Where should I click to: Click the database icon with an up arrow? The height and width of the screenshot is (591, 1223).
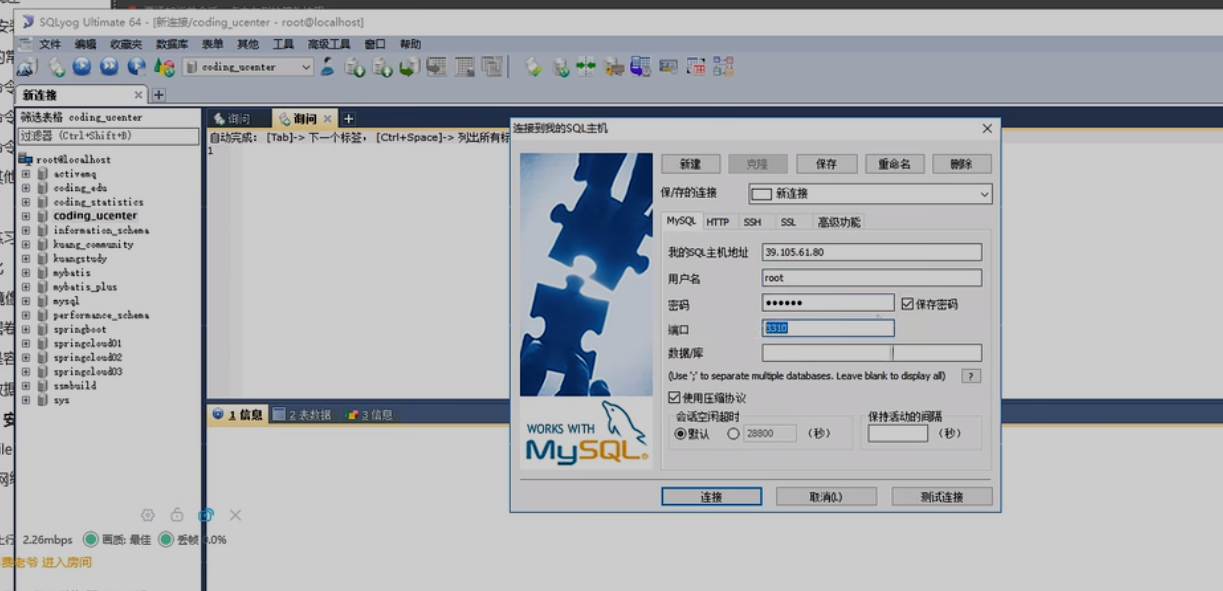pyautogui.click(x=381, y=67)
